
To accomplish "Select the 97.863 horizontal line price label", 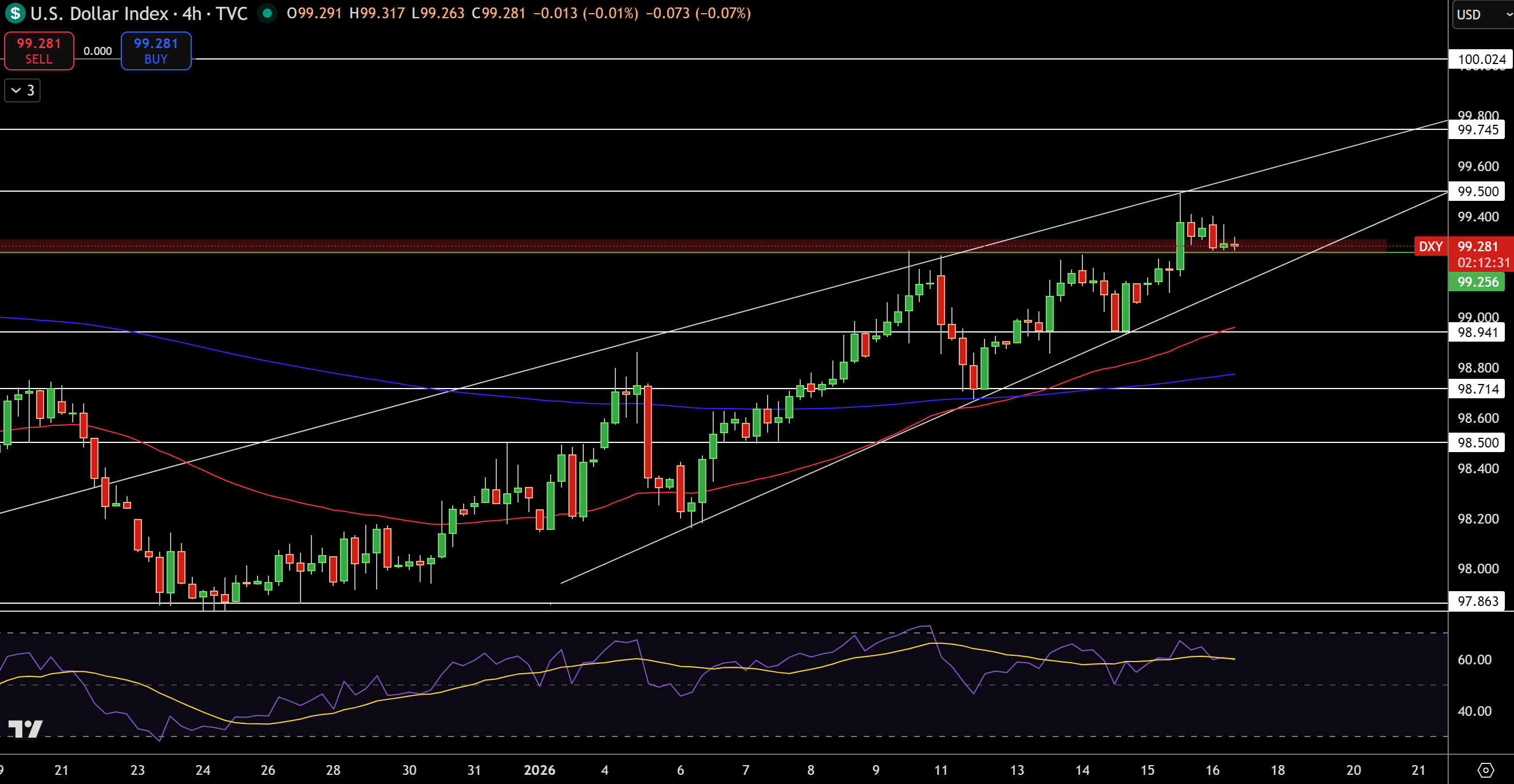I will click(x=1477, y=601).
